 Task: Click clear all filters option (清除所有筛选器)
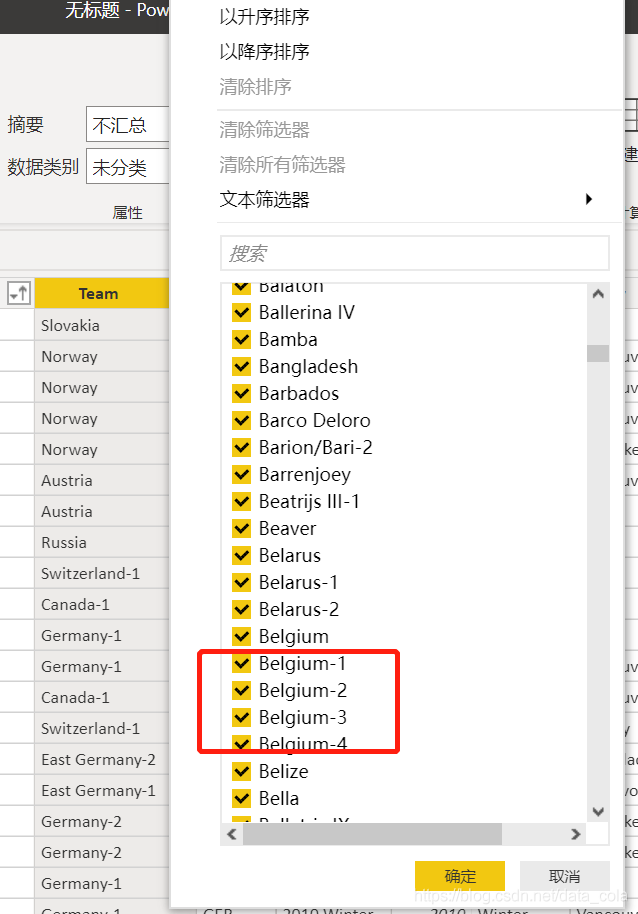(x=282, y=165)
